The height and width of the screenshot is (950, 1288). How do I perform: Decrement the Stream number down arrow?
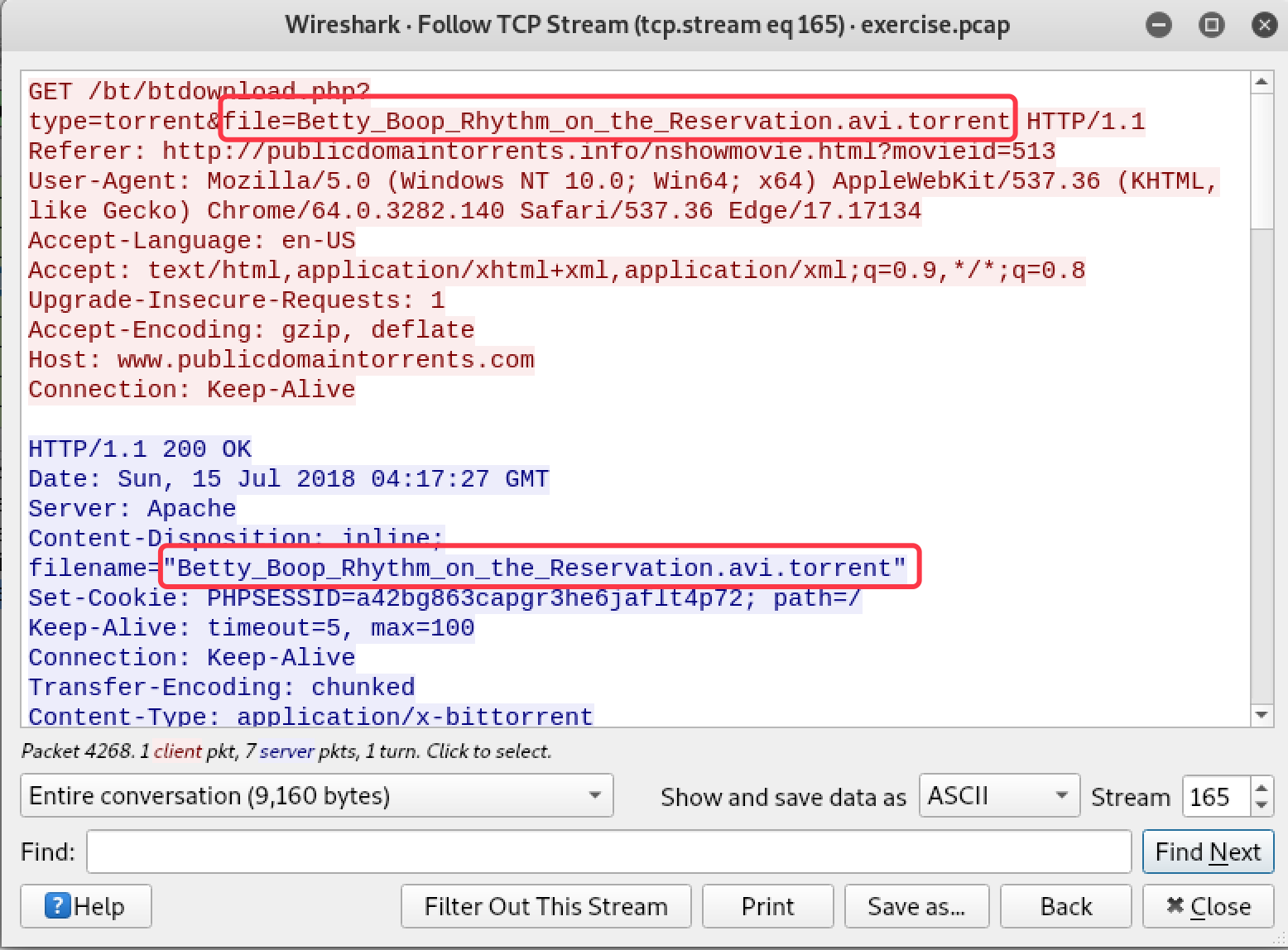click(x=1262, y=806)
